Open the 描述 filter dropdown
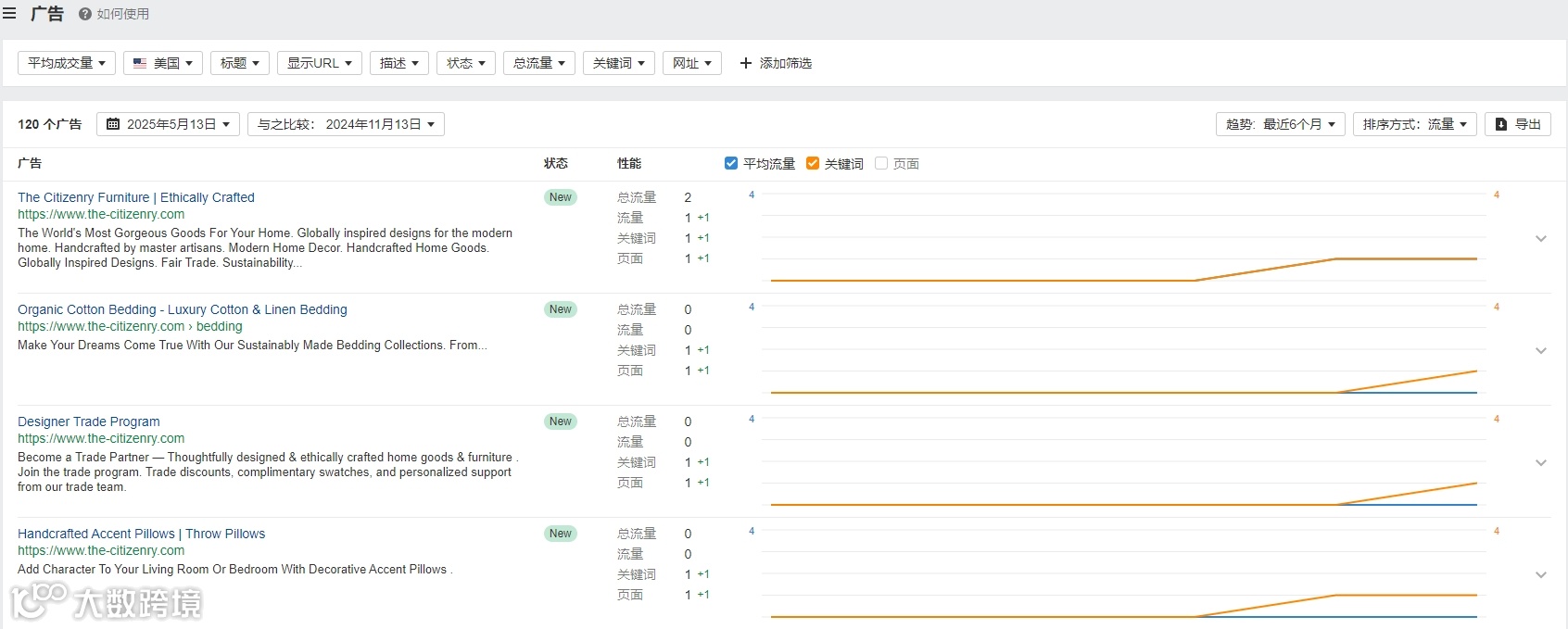 [x=399, y=63]
